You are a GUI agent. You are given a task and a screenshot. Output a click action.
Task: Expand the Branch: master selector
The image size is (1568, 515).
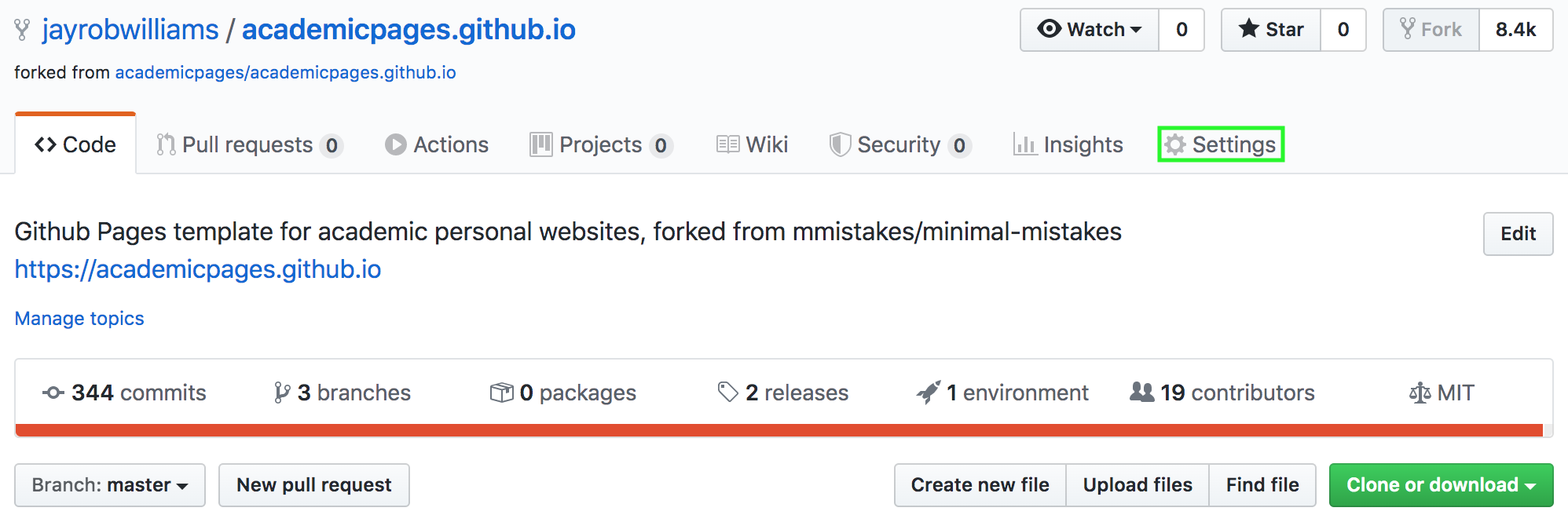tap(110, 485)
